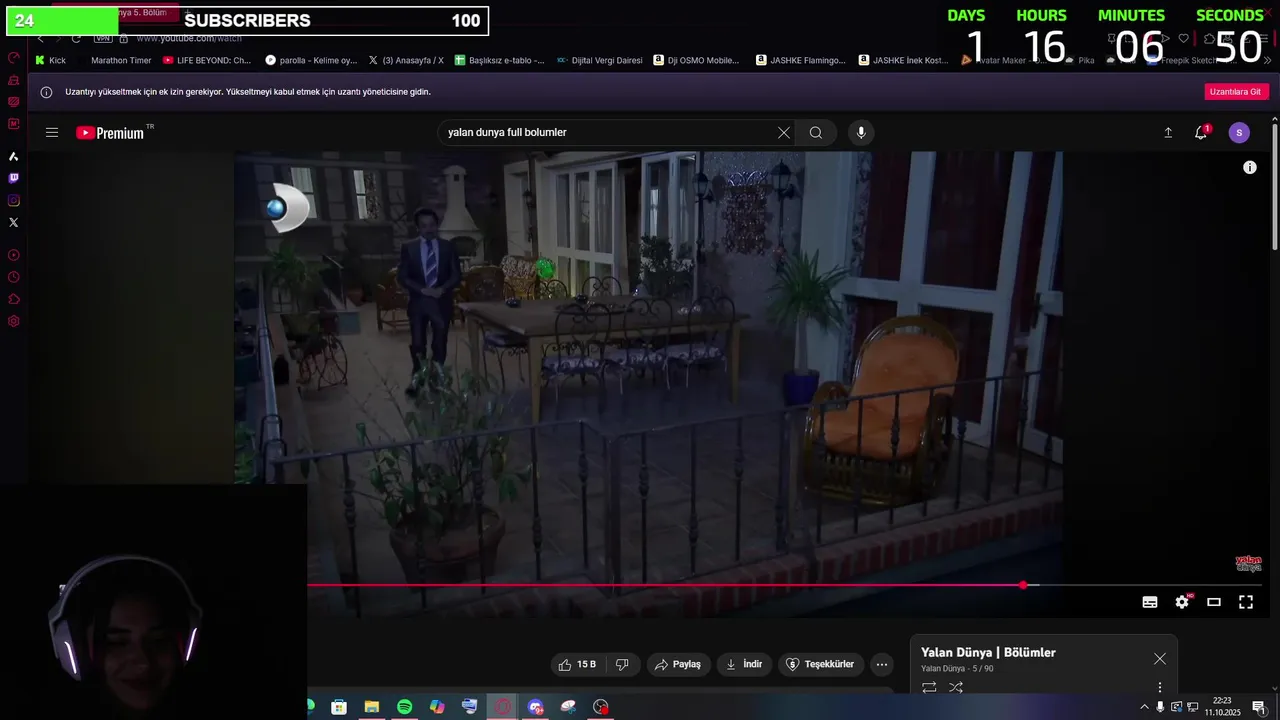
Task: Start voice search with microphone
Action: [x=861, y=132]
